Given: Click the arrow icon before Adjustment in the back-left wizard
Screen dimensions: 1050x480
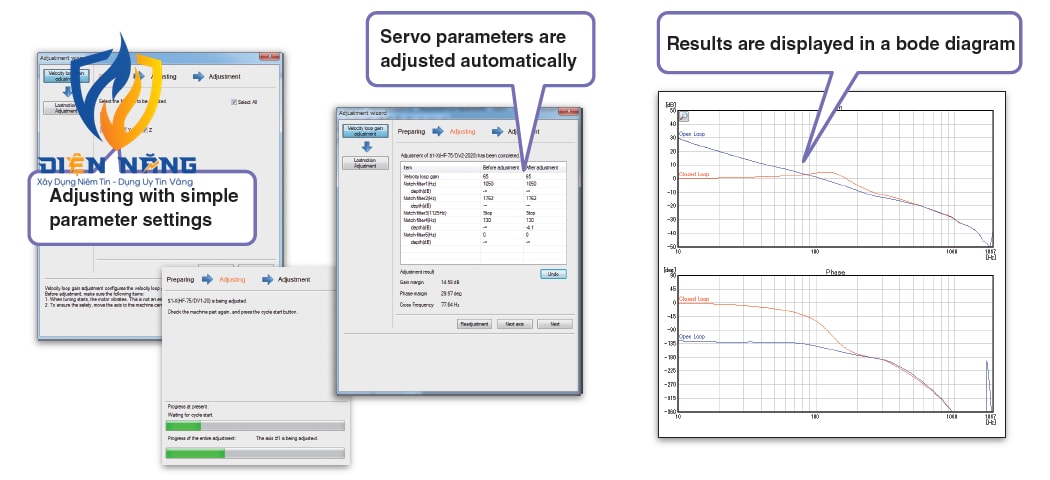Looking at the screenshot, I should pos(199,76).
